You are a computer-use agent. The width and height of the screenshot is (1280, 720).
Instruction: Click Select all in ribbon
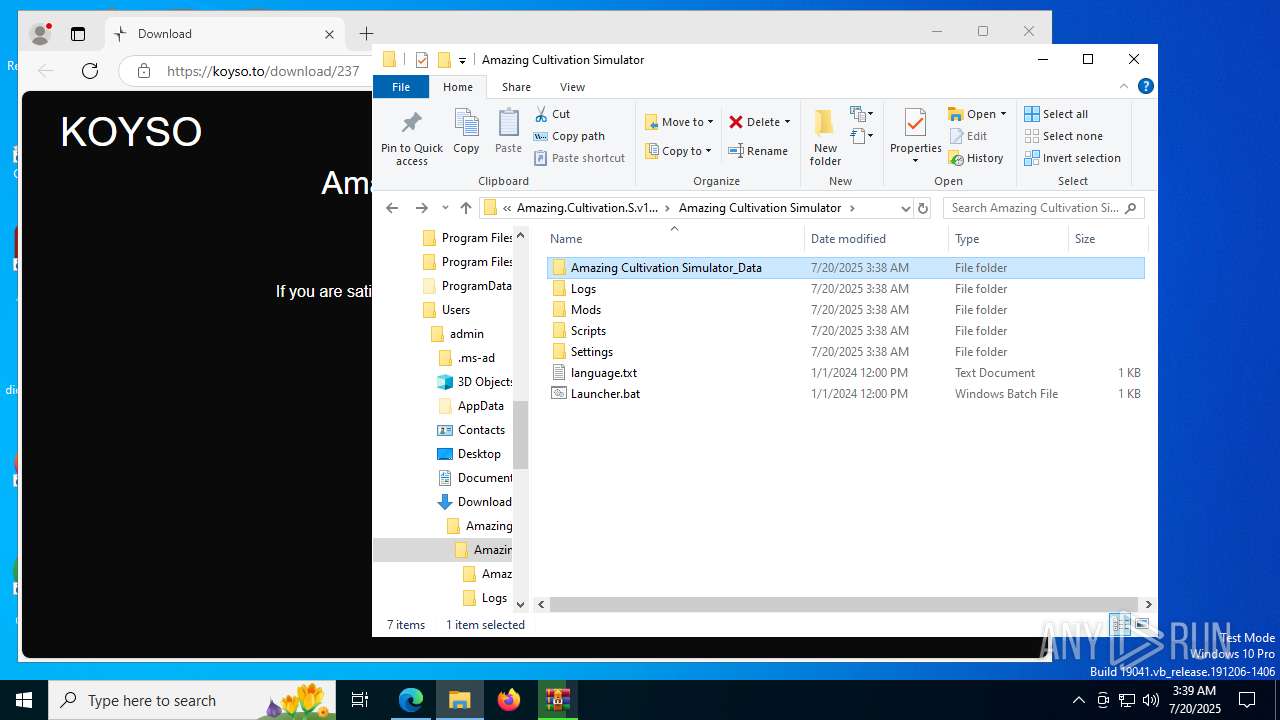point(1056,114)
